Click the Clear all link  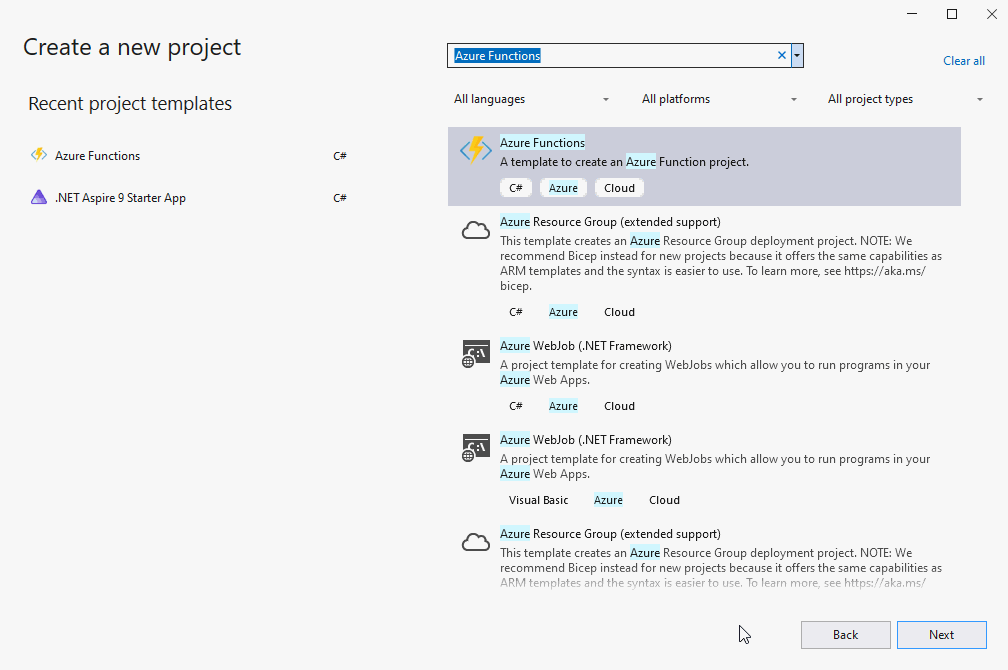(x=963, y=61)
